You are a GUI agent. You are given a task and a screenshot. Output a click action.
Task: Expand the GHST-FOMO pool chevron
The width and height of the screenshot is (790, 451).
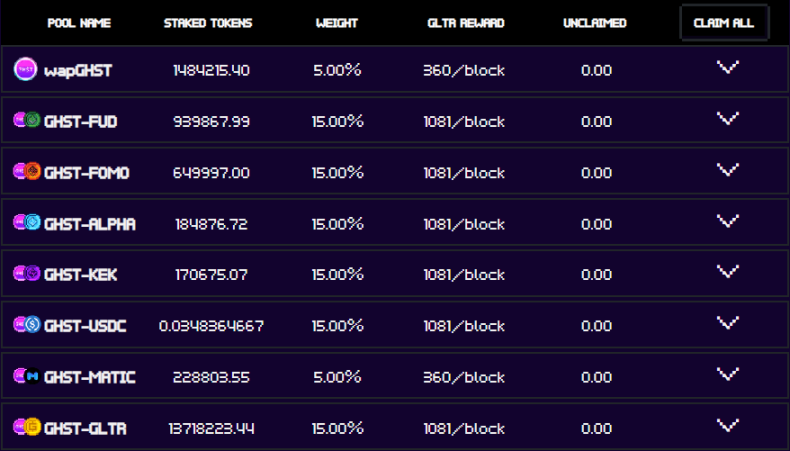click(728, 170)
